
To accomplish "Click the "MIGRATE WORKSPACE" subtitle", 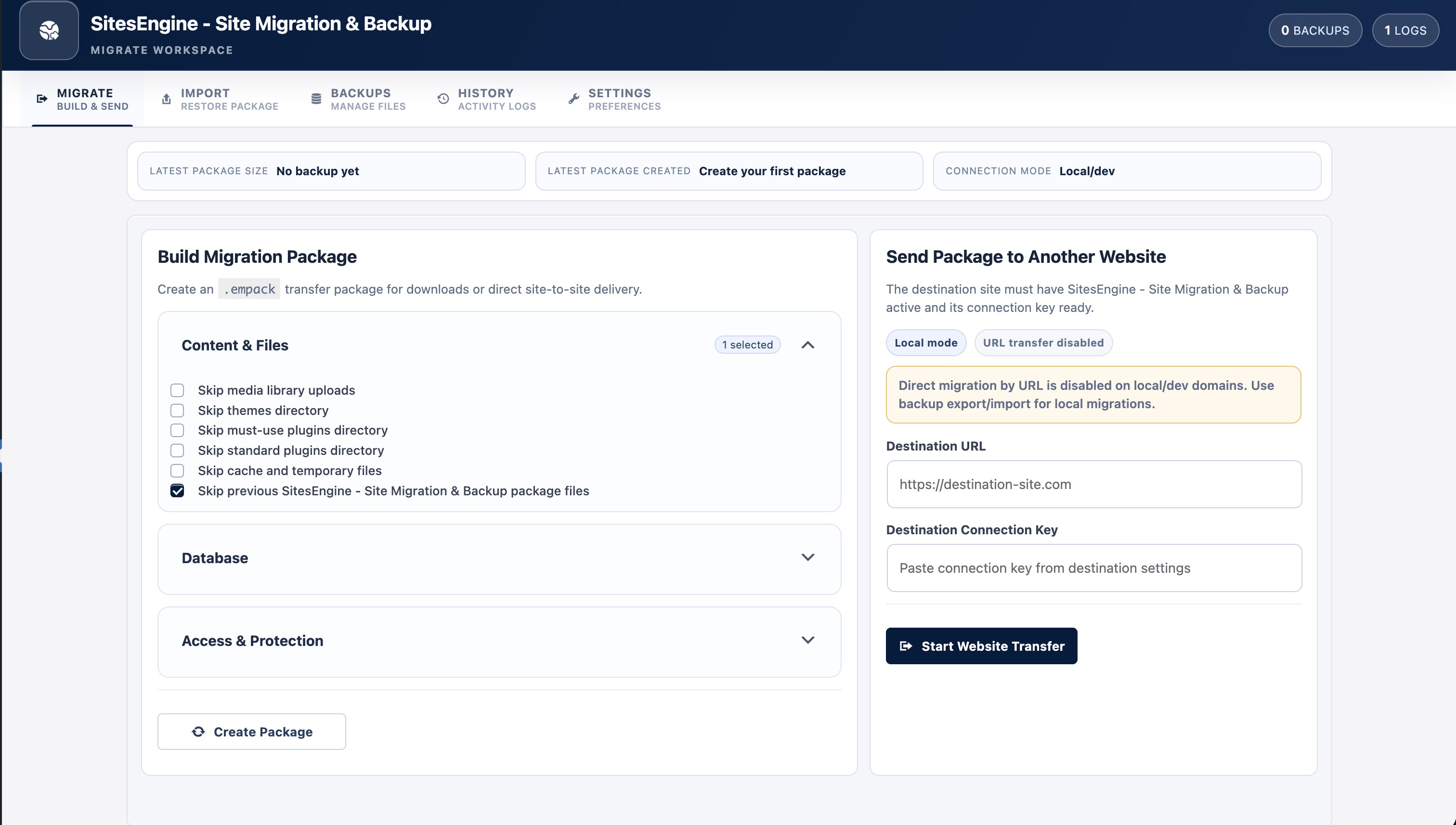I will pyautogui.click(x=161, y=50).
